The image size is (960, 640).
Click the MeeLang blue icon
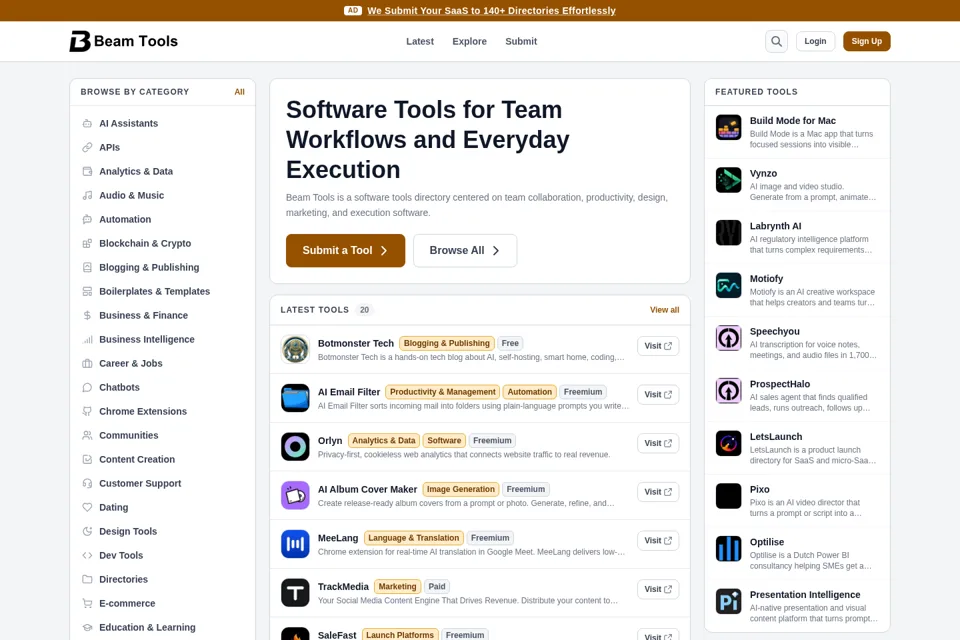click(x=295, y=544)
